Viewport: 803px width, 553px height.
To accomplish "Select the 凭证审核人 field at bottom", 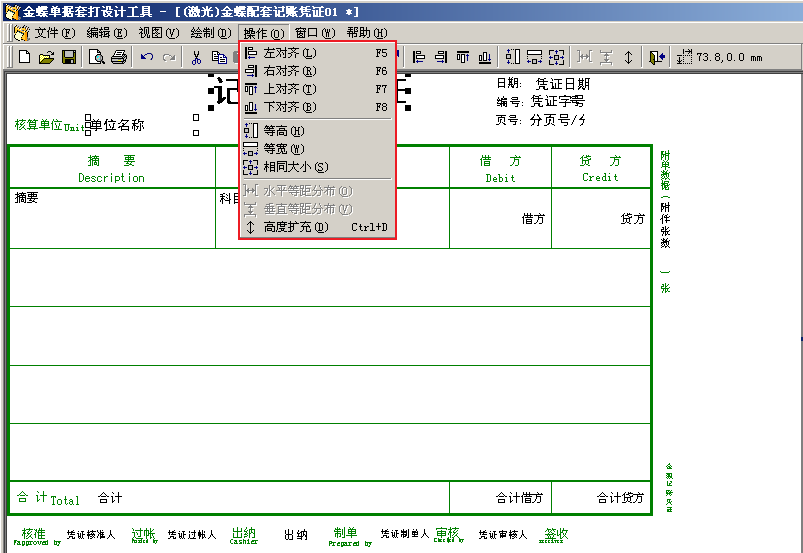I will (503, 535).
